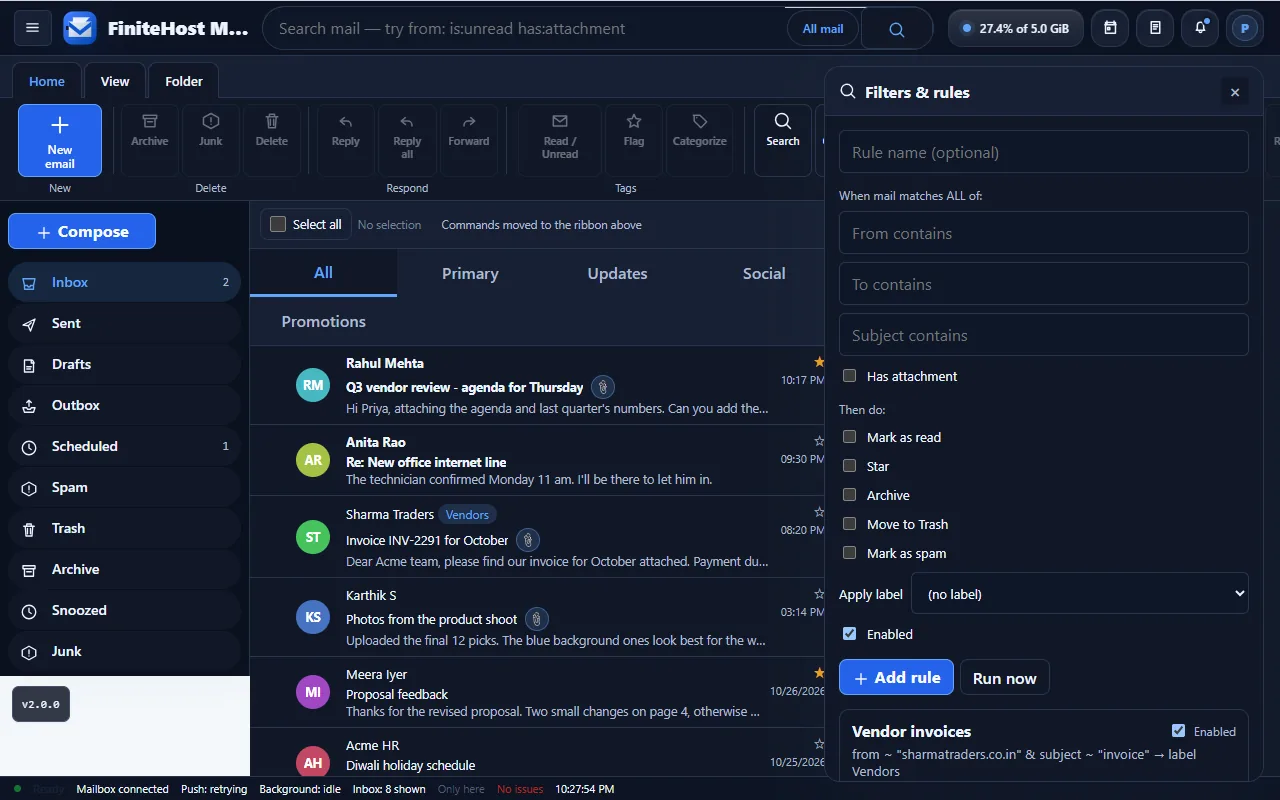Enable the Mark as read action
This screenshot has width=1280, height=800.
(x=849, y=437)
